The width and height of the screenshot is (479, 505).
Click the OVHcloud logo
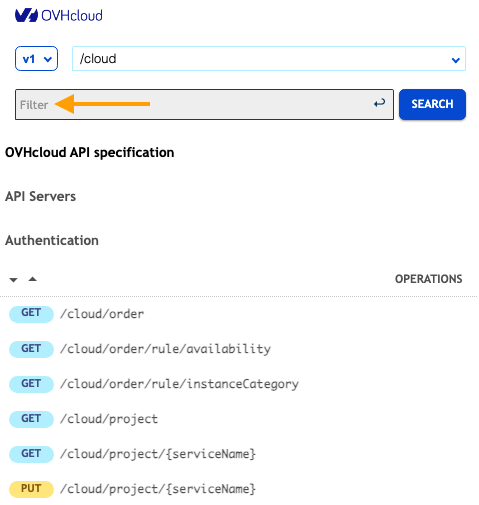point(59,16)
